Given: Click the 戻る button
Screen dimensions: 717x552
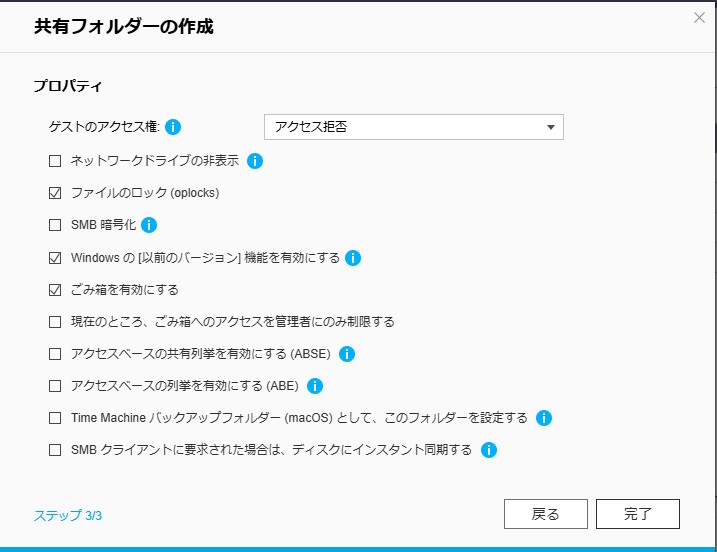Looking at the screenshot, I should [546, 514].
